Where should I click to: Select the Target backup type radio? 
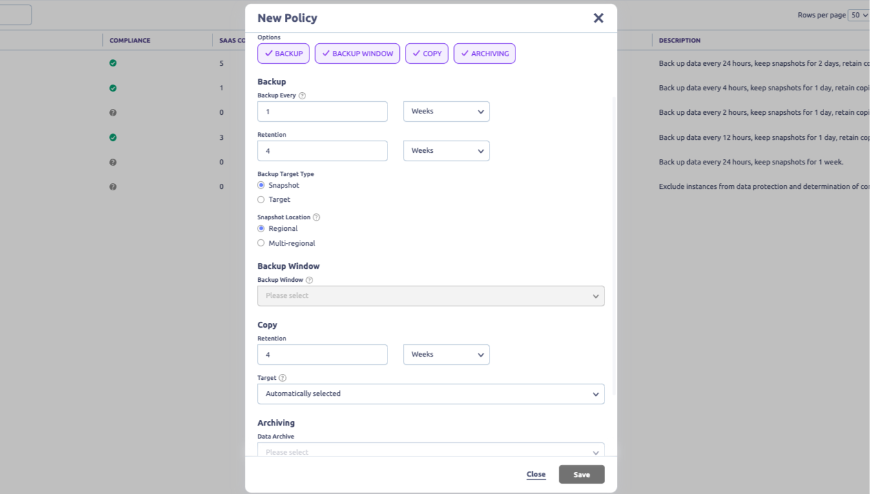click(262, 199)
